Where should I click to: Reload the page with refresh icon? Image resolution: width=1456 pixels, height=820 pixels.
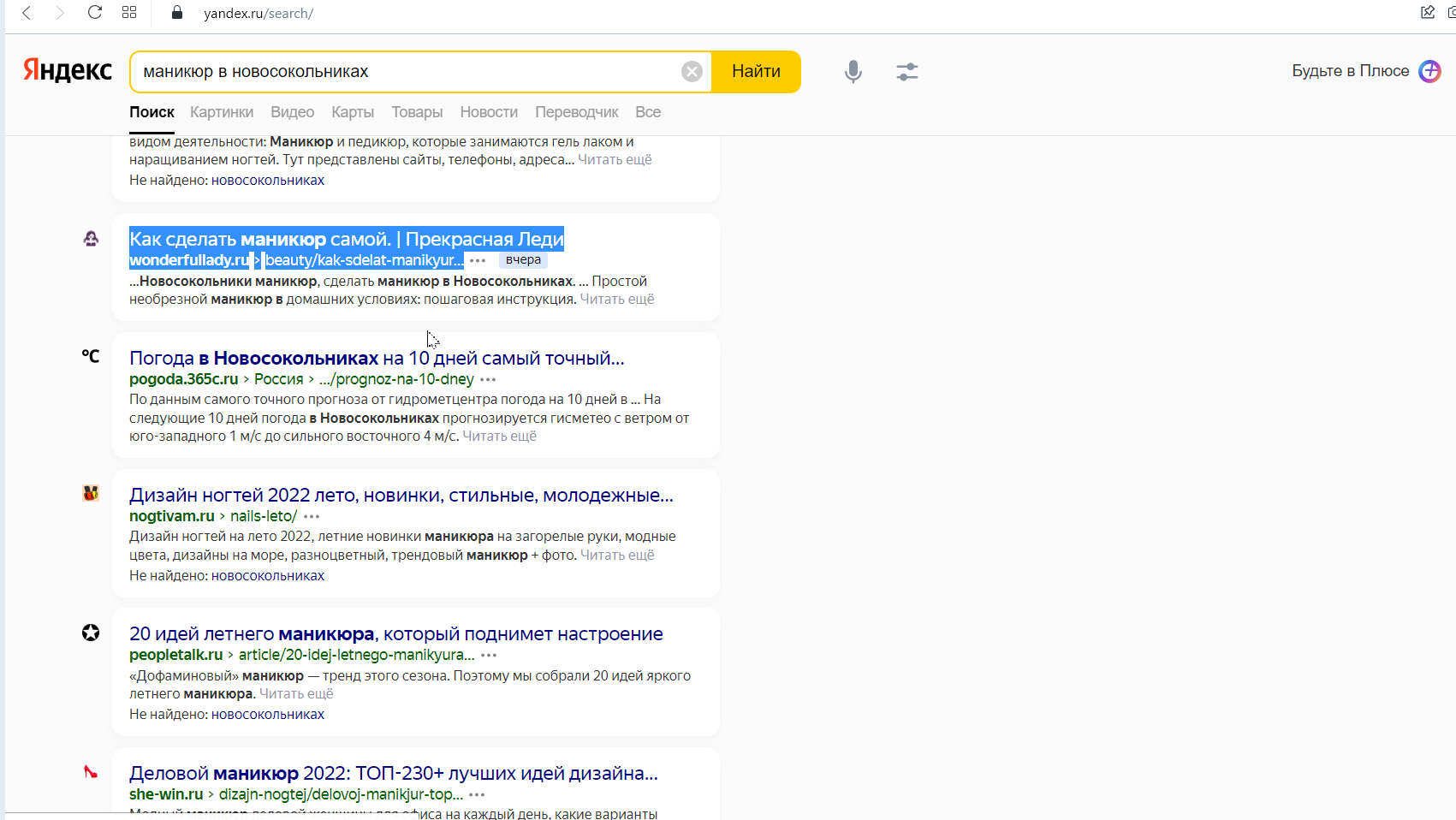coord(95,13)
